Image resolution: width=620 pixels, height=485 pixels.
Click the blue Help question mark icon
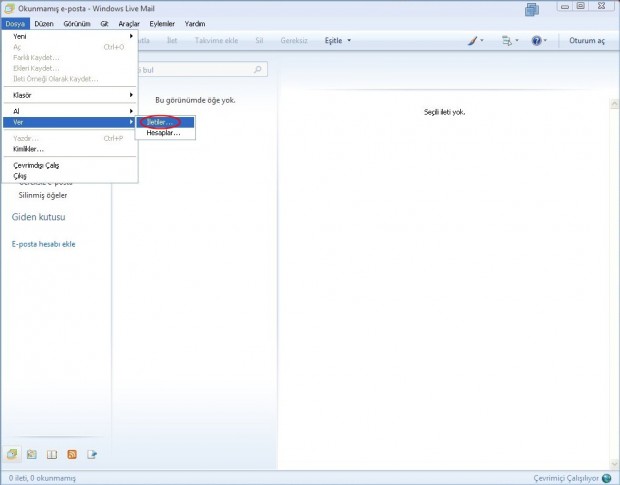click(x=536, y=40)
